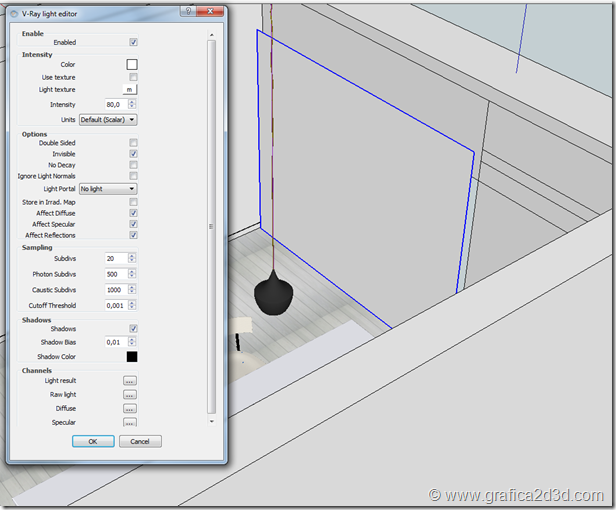Open the black Shadow Color swatch

pyautogui.click(x=131, y=356)
